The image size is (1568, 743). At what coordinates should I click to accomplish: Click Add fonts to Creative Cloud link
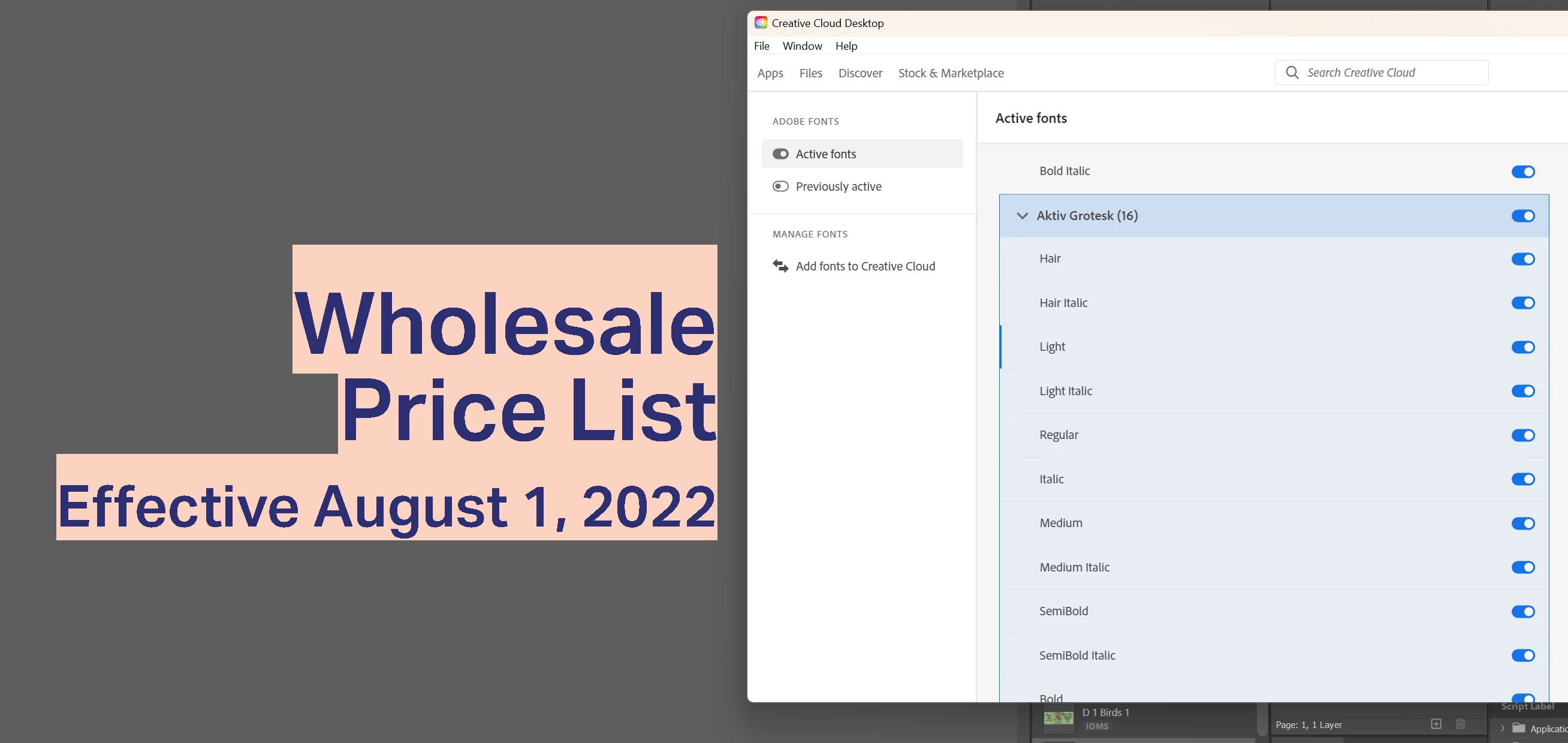pos(865,266)
